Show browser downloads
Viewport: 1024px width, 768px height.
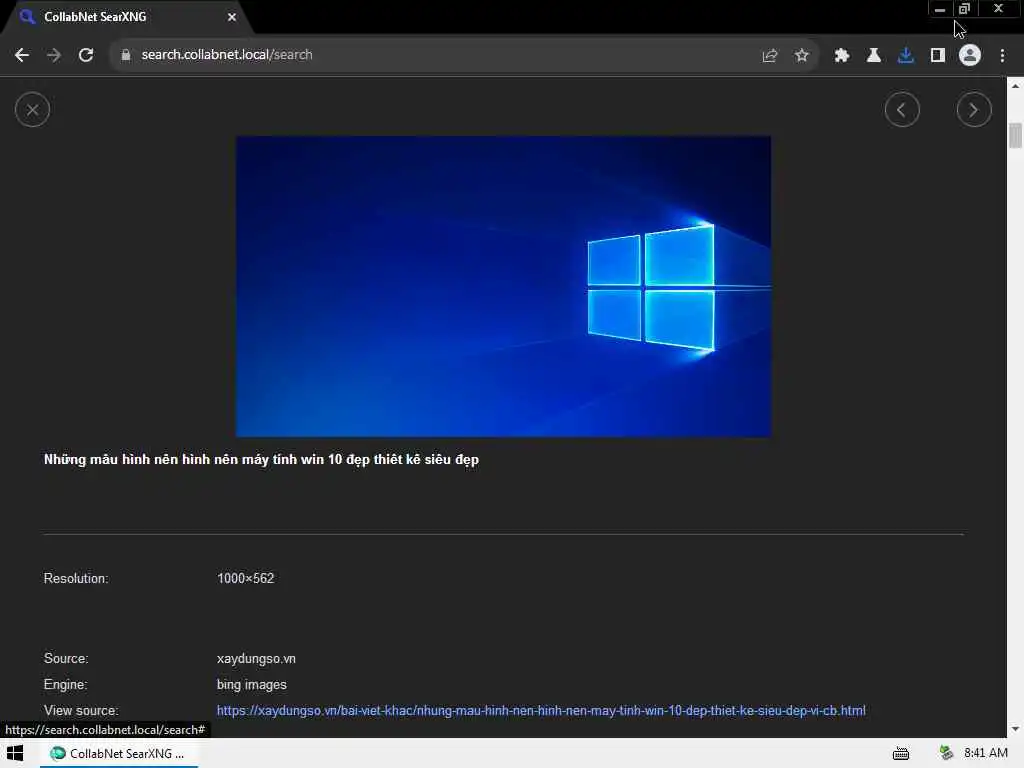tap(905, 56)
